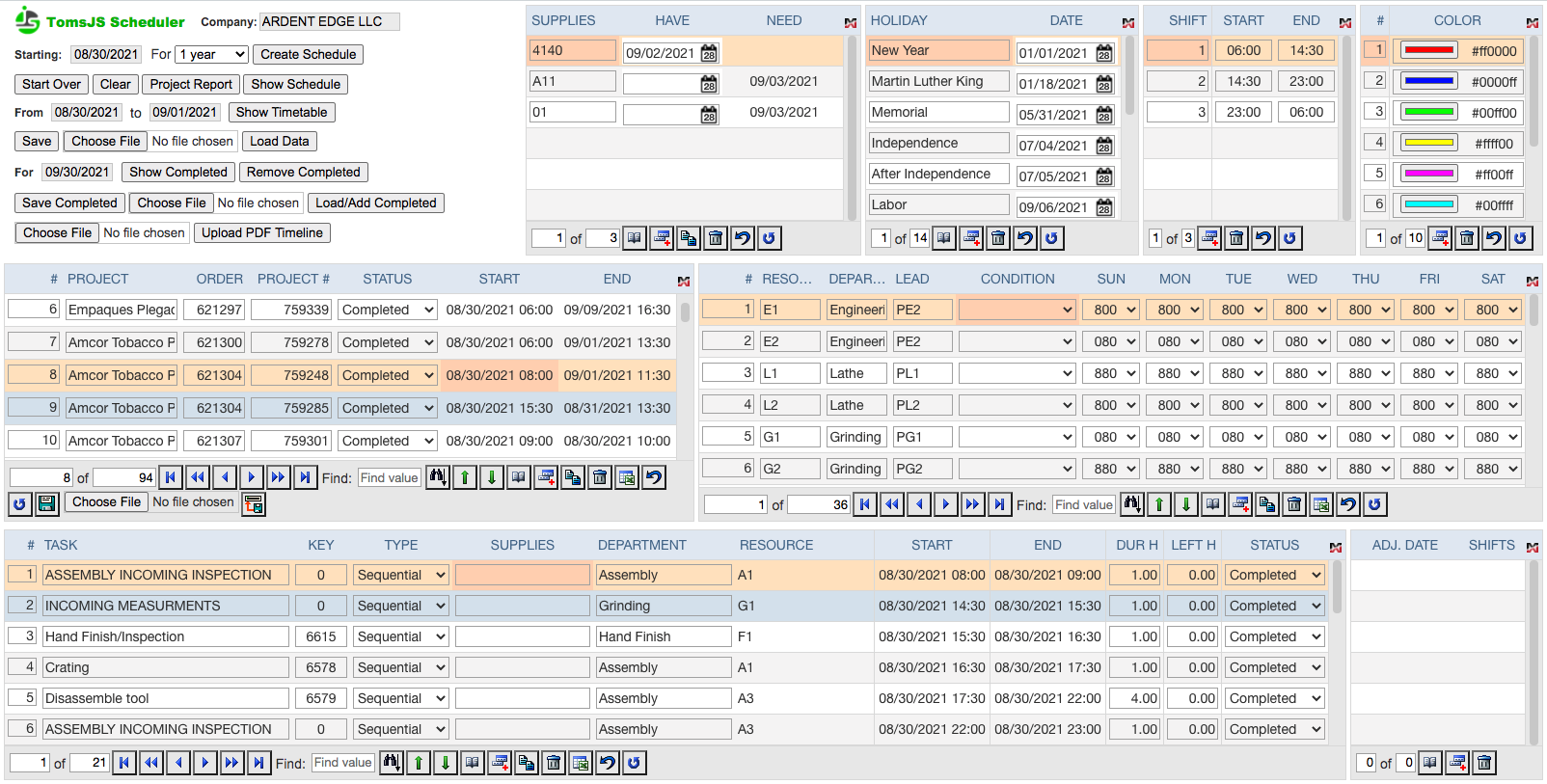Move project row up with green arrow
Screen dimensions: 1547x784
[465, 477]
